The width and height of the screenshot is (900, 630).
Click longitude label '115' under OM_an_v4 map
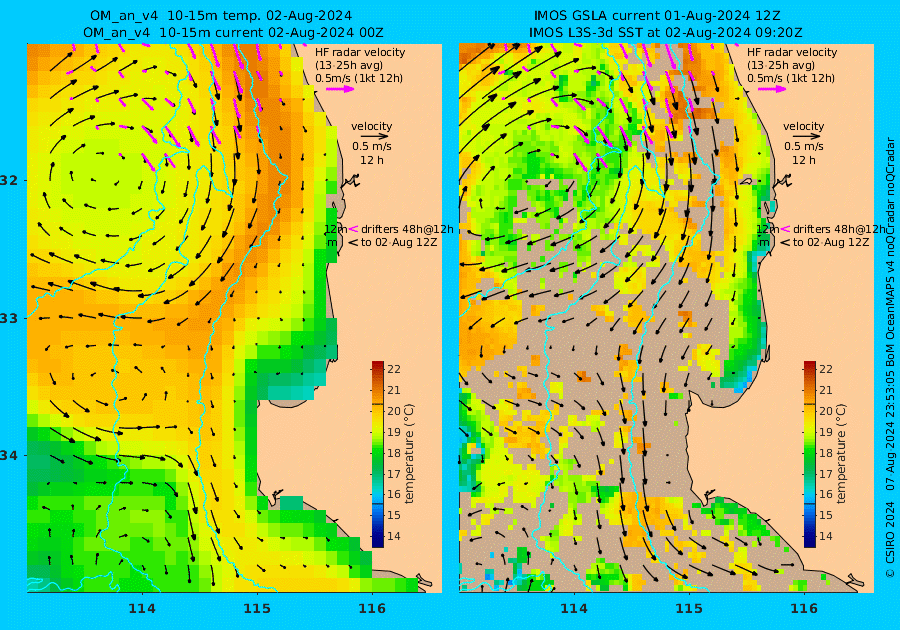point(257,609)
